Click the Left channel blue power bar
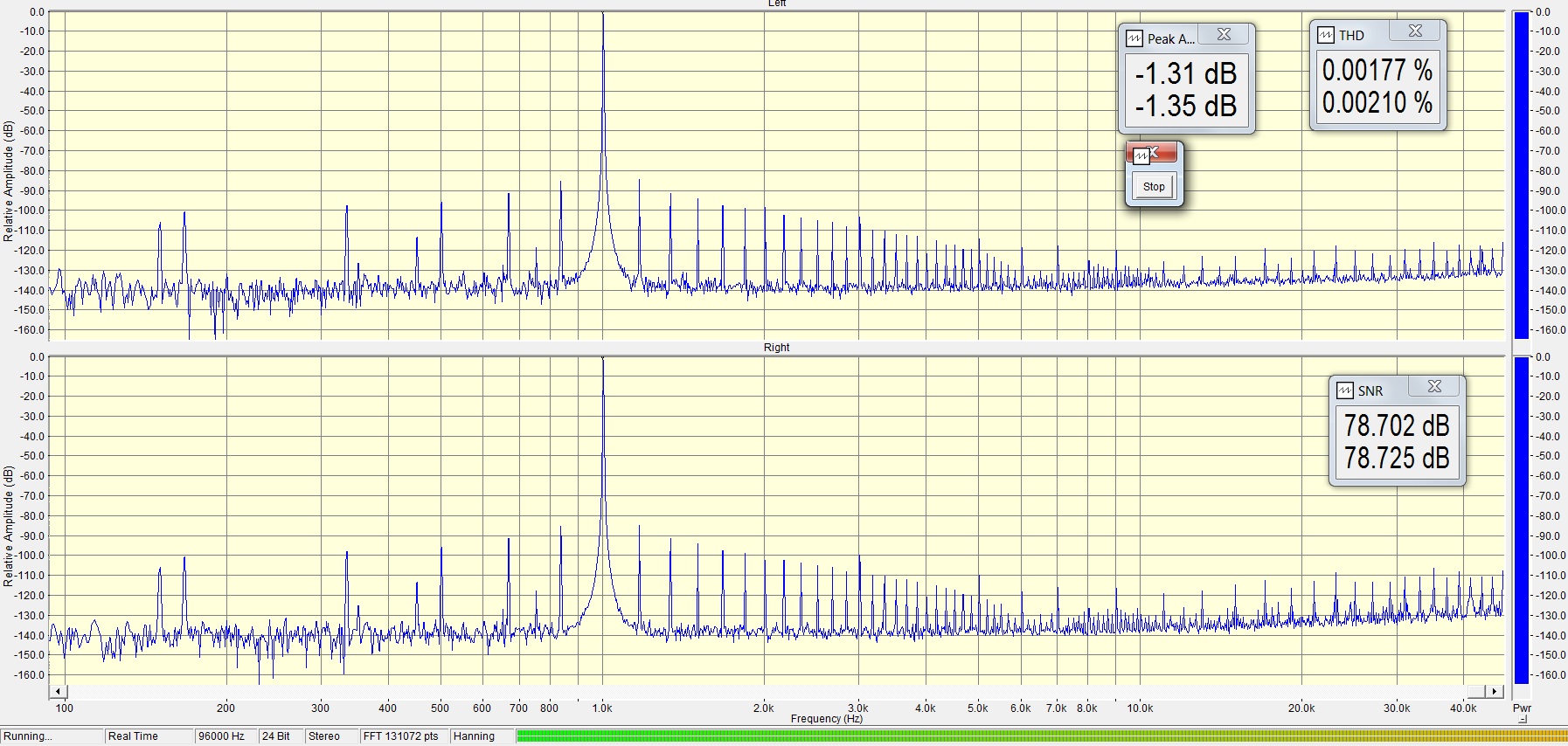 (x=1522, y=175)
